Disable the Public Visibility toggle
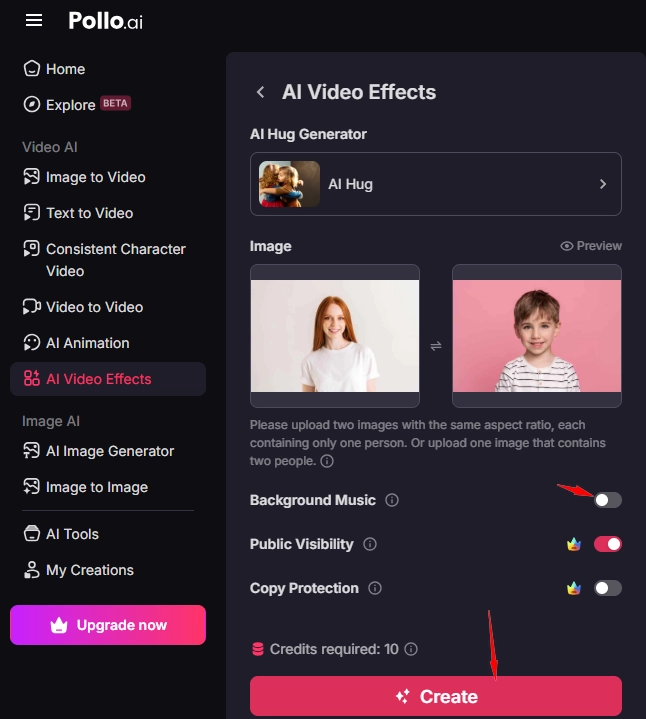This screenshot has width=646, height=719. [607, 544]
